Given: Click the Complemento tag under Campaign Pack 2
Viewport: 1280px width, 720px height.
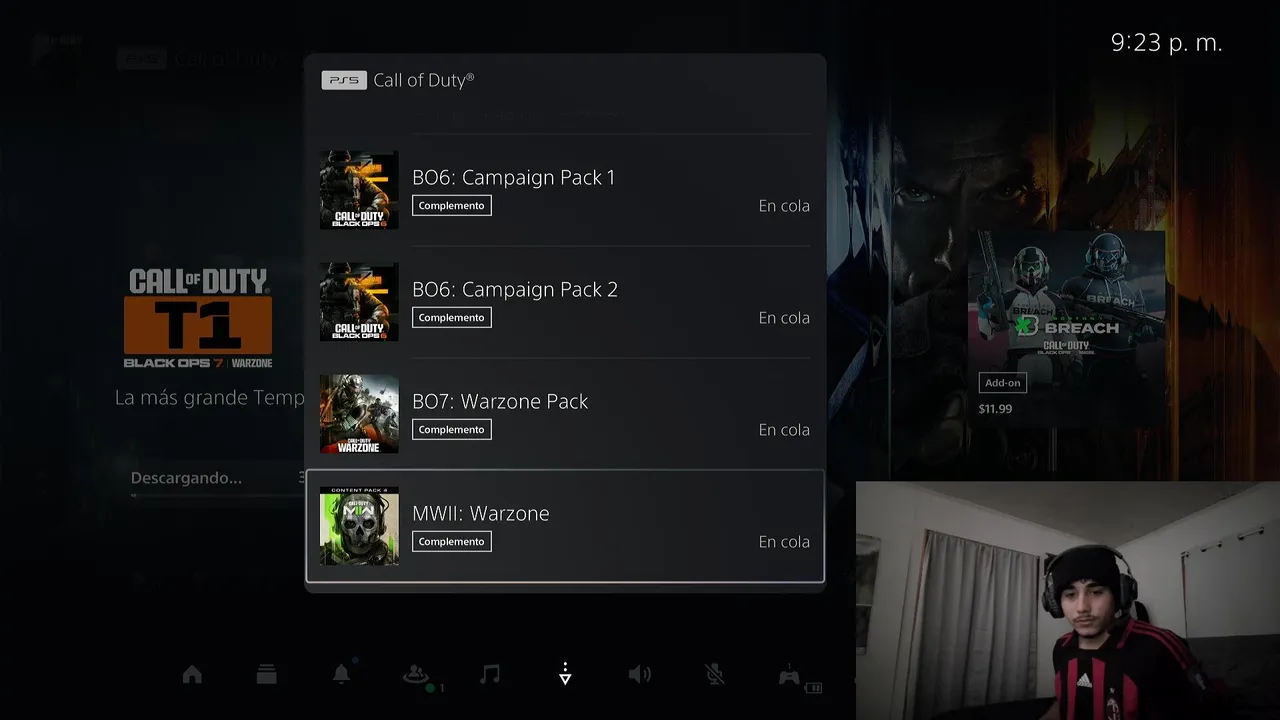Looking at the screenshot, I should pos(452,318).
